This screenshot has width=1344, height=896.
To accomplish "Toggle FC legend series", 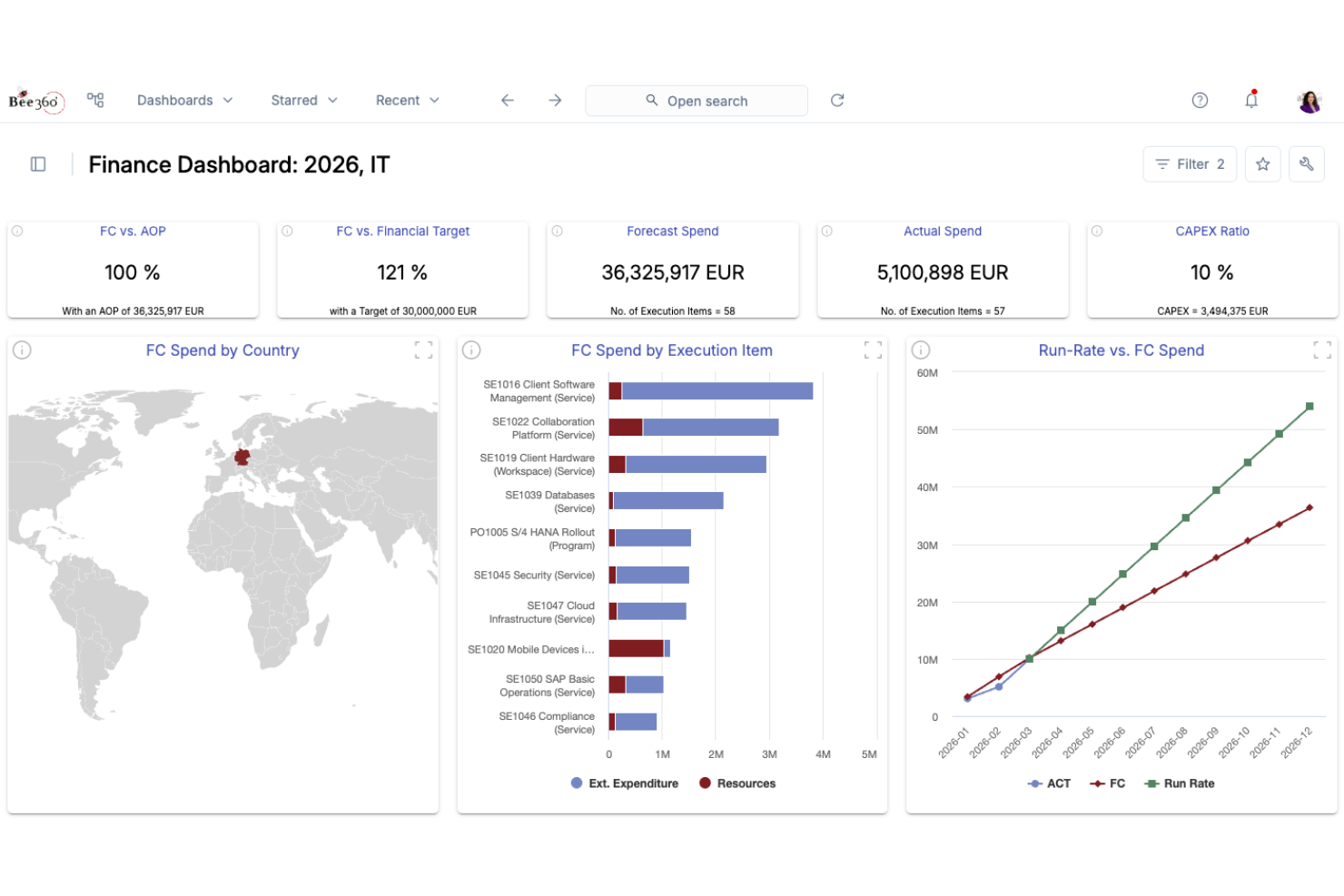I will coord(1107,783).
